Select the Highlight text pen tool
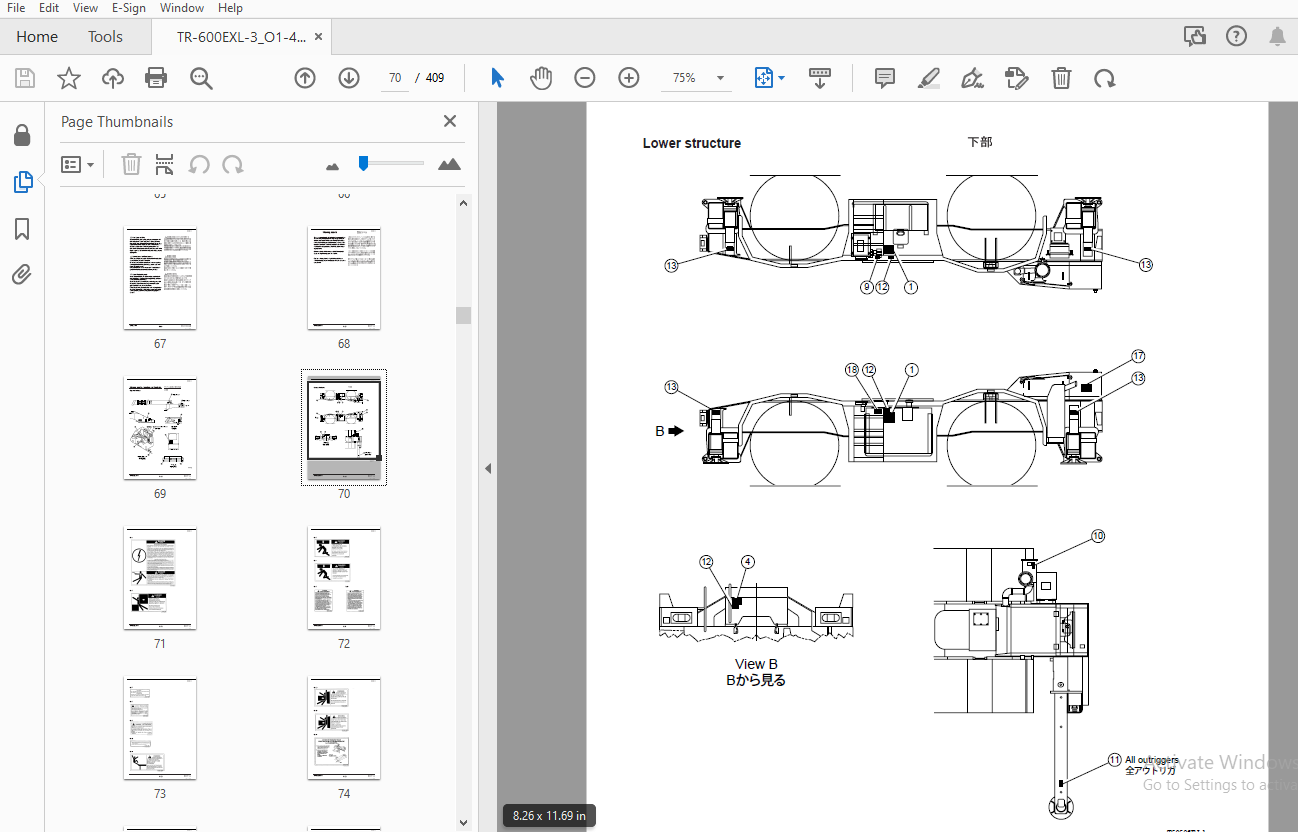 tap(929, 78)
